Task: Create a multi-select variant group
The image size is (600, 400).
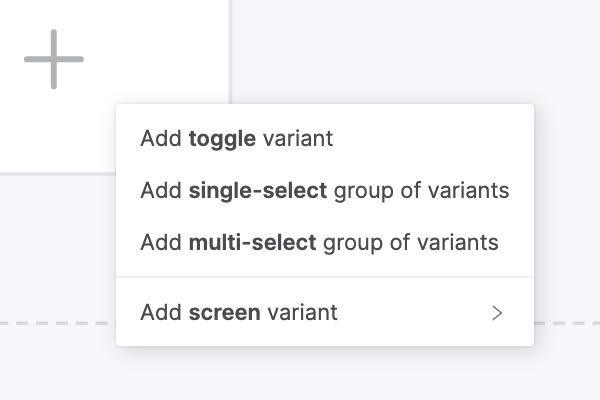Action: tap(319, 242)
